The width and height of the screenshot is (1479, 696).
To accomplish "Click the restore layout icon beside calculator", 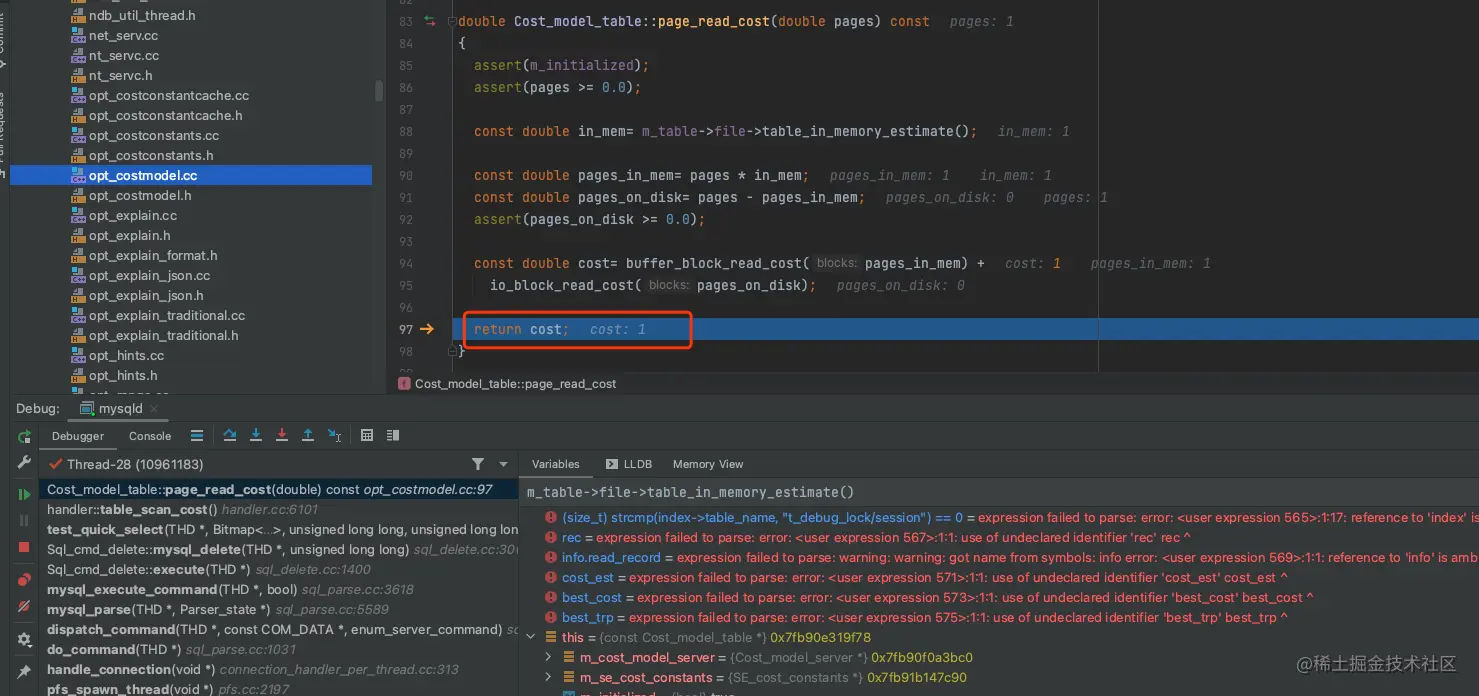I will click(x=393, y=435).
